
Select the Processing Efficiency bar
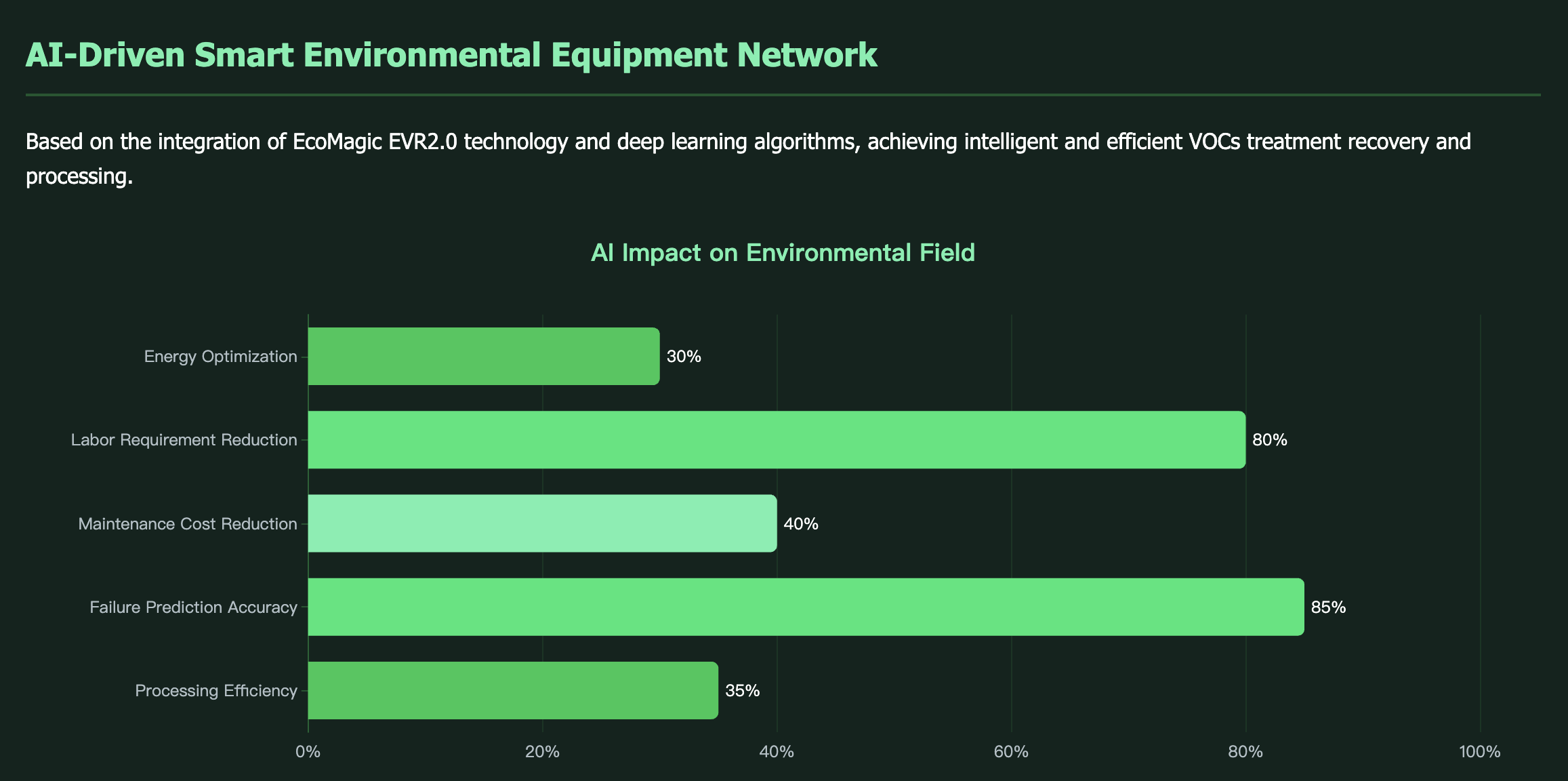click(x=513, y=690)
